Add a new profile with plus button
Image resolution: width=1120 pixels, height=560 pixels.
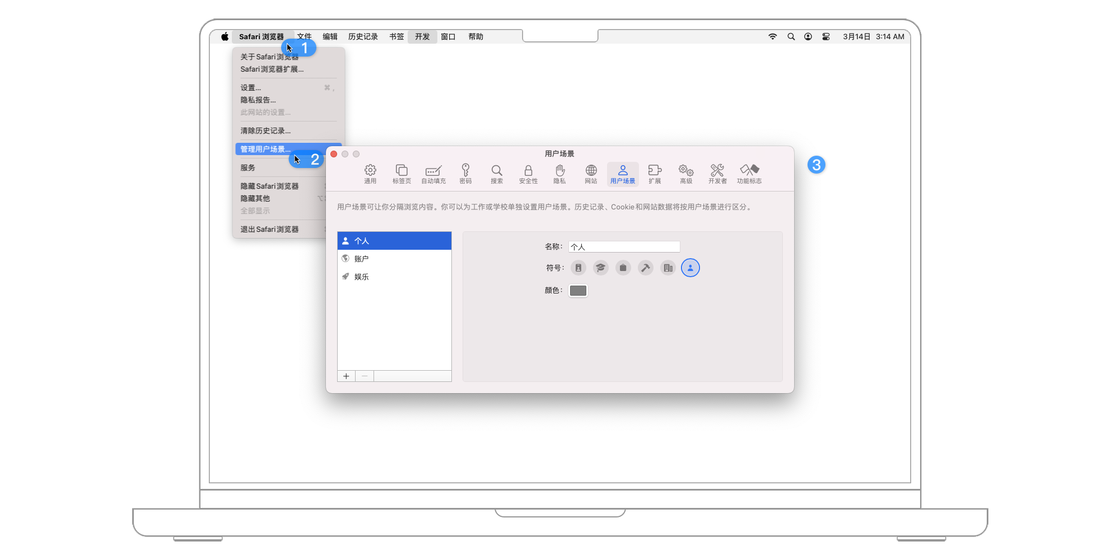pos(346,376)
